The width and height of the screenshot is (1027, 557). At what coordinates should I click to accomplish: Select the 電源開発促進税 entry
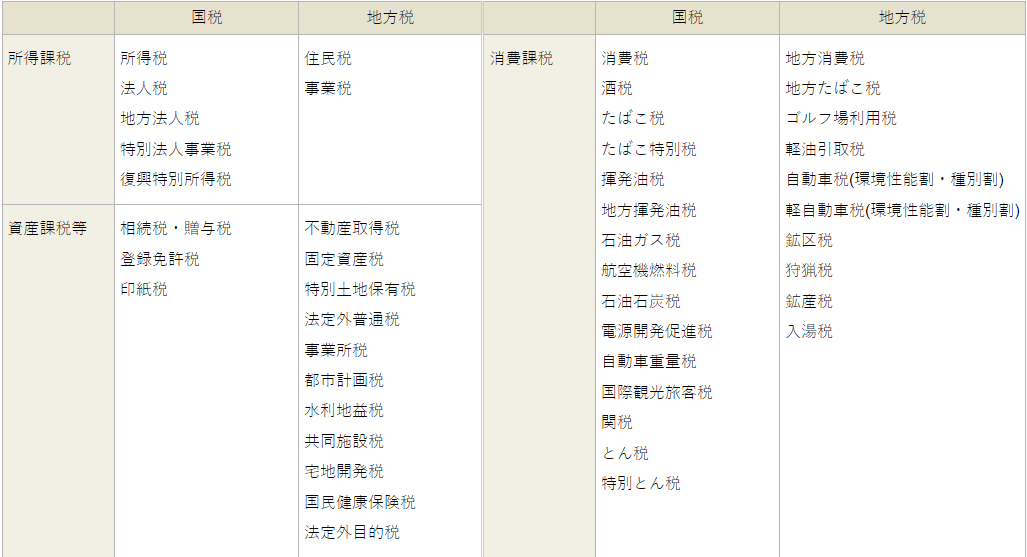click(657, 332)
